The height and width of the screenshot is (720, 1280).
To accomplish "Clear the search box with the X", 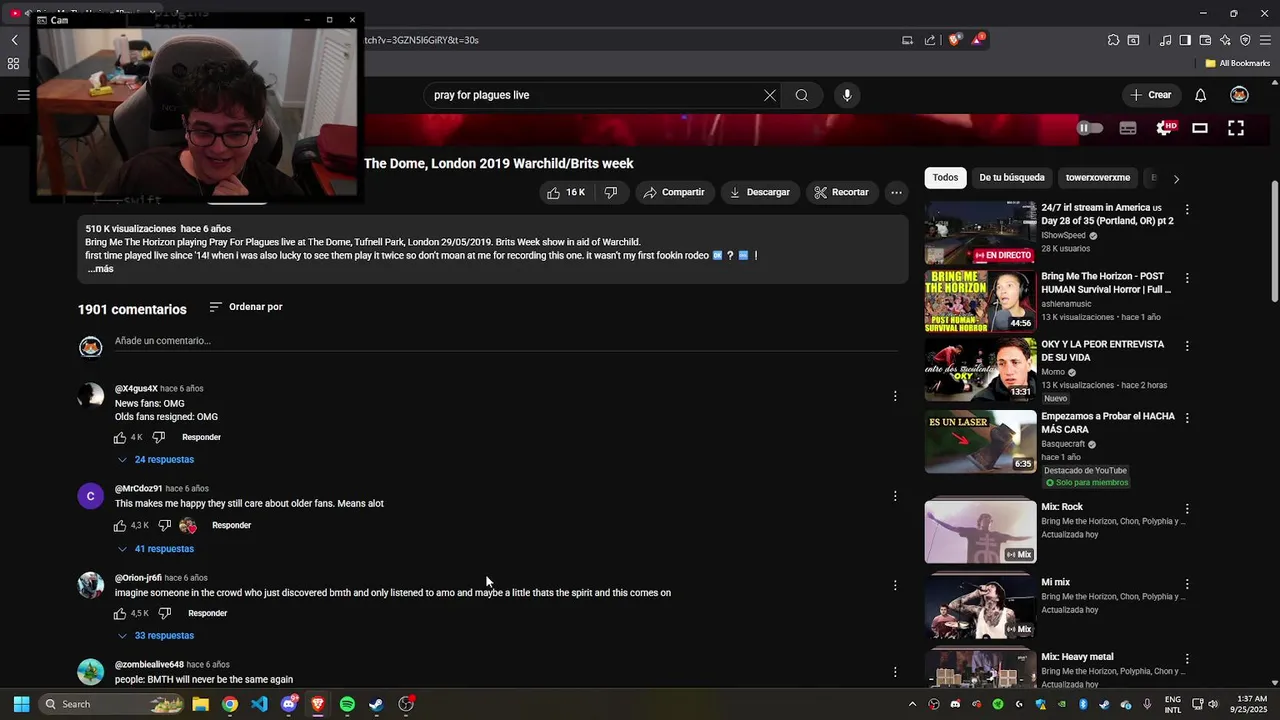I will [770, 95].
